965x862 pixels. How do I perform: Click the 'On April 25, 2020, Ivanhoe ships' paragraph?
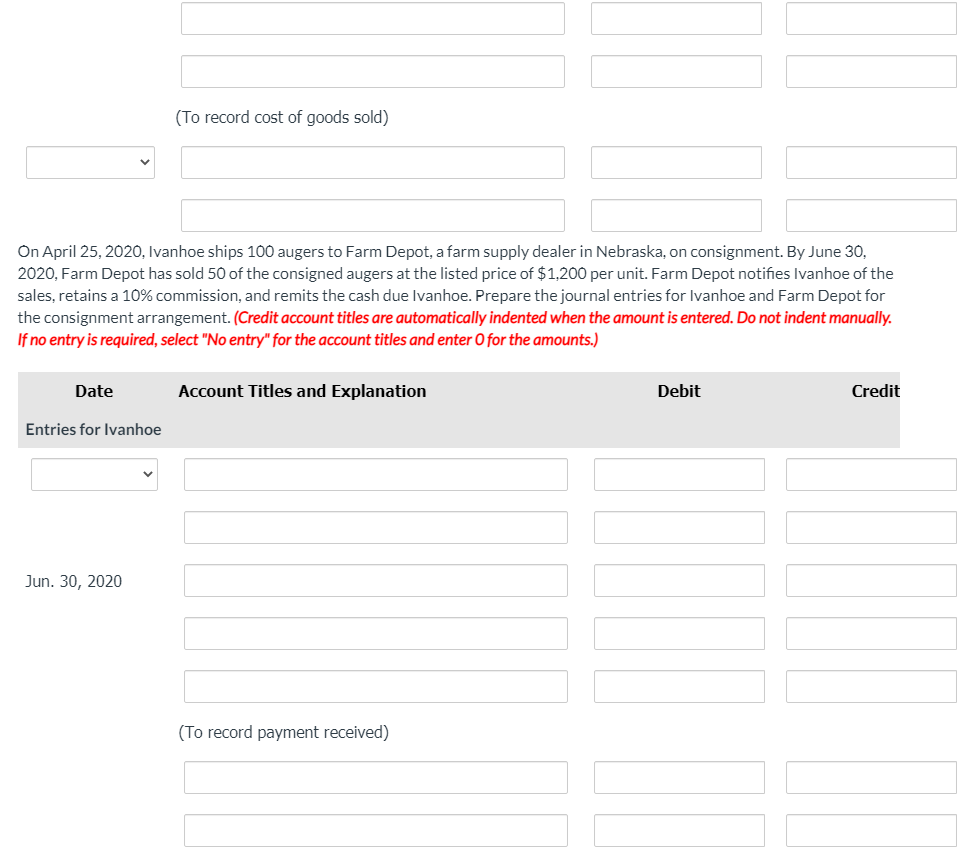pos(455,284)
